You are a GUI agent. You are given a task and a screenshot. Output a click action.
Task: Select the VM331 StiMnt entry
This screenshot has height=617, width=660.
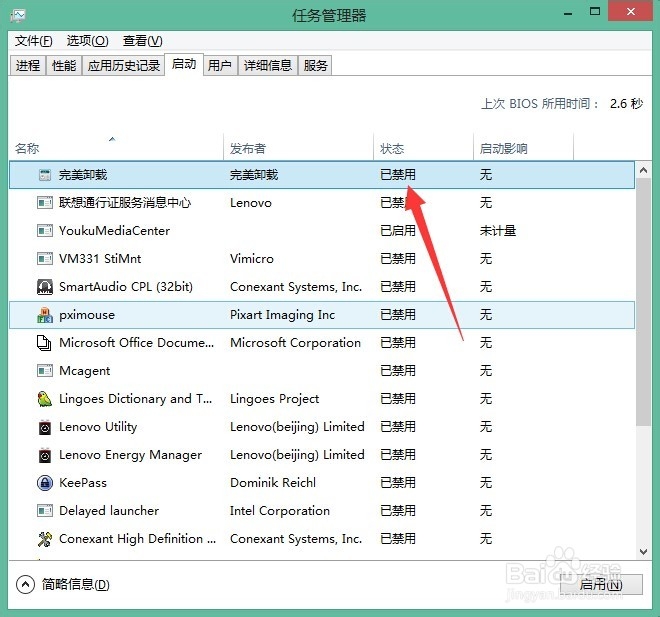[x=100, y=258]
